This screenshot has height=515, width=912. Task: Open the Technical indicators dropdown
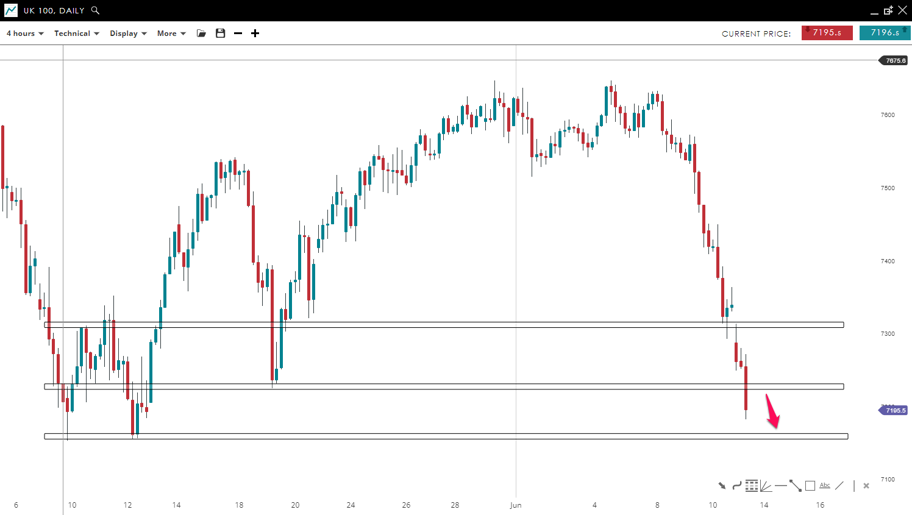click(x=76, y=33)
